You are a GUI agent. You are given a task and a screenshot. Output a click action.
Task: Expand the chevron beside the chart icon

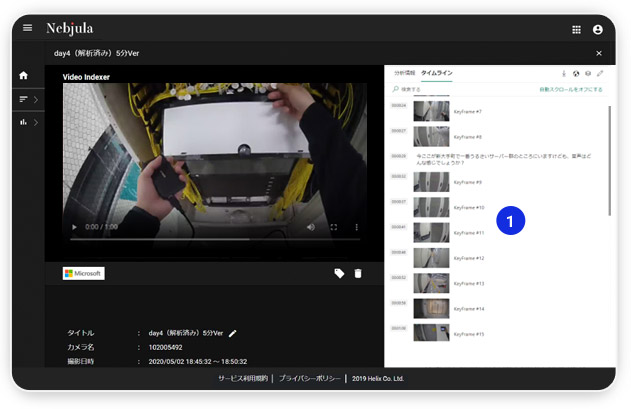(x=36, y=122)
